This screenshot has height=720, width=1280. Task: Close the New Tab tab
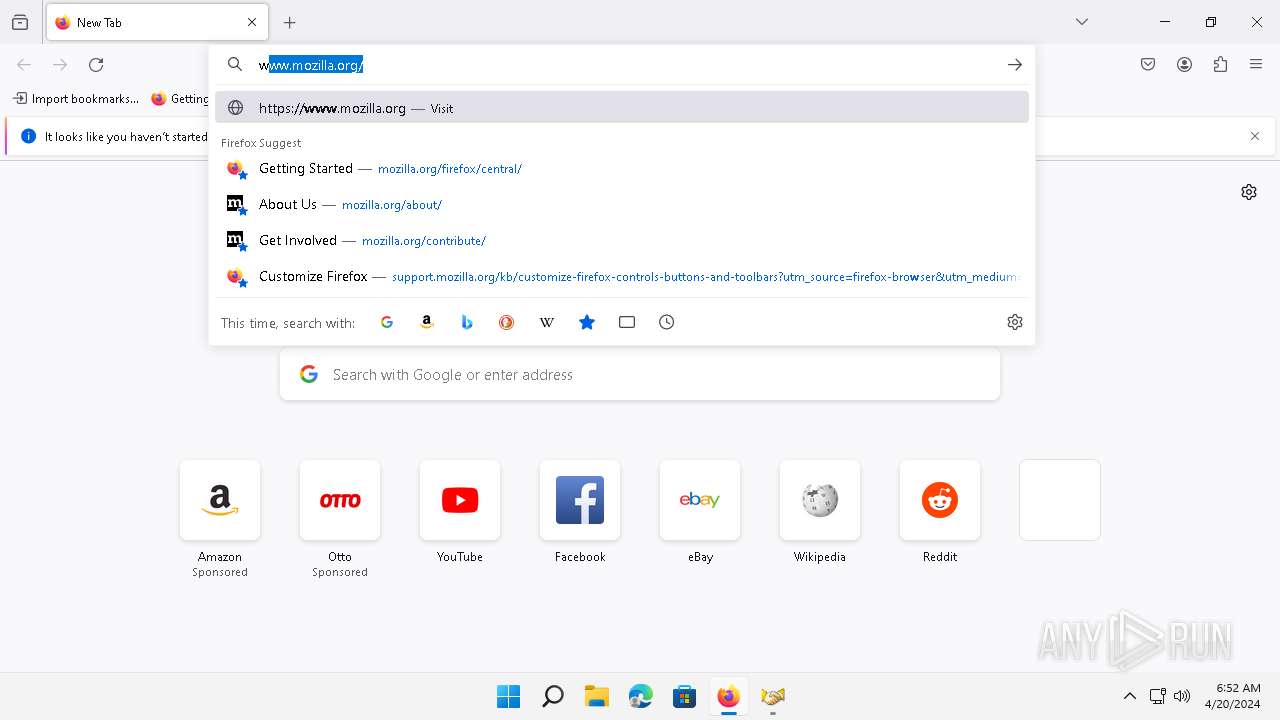(x=252, y=22)
